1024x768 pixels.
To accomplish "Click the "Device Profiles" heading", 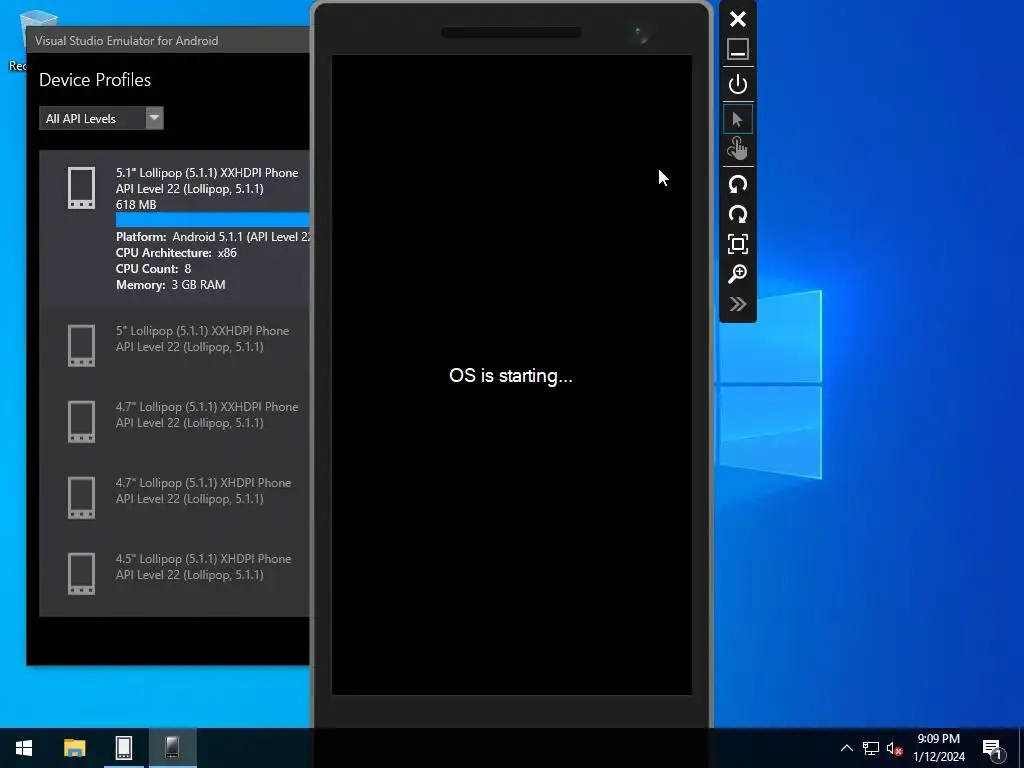I will [95, 80].
